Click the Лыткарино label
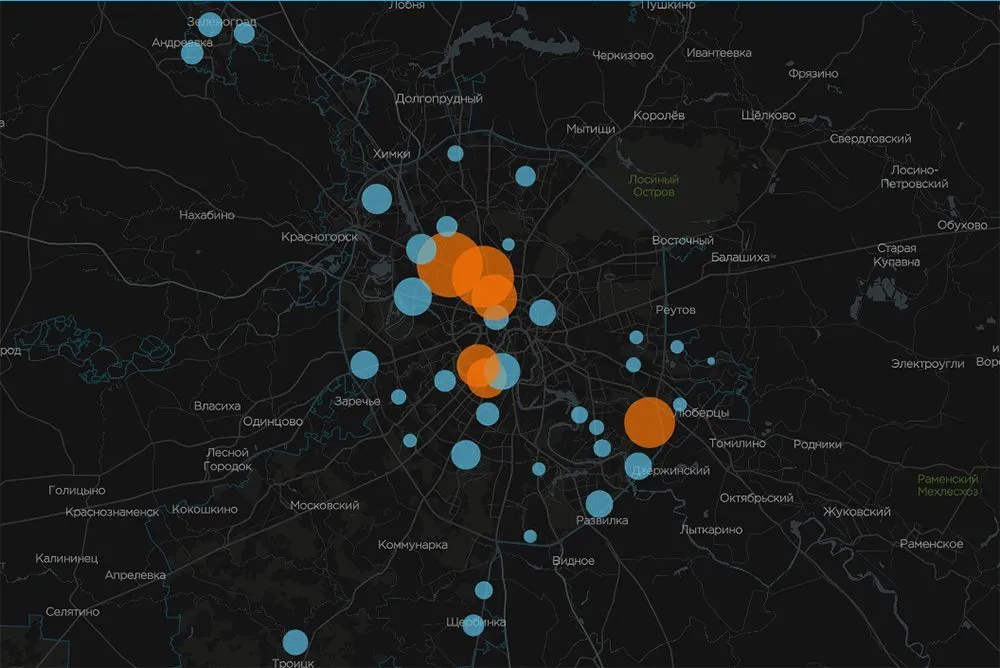 pos(711,530)
